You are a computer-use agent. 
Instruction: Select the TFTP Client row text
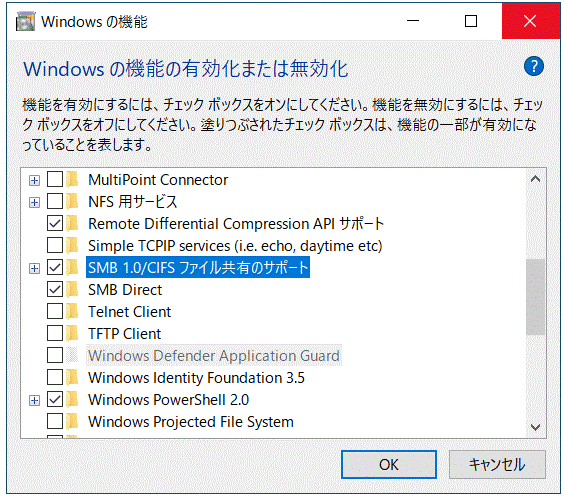(125, 334)
